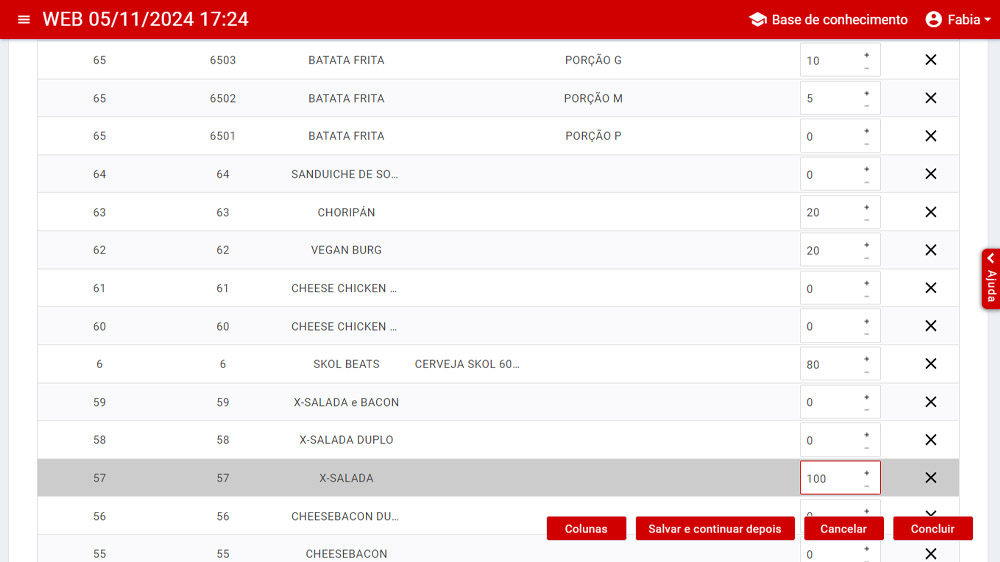Delete the CHORIPÁN row with X icon
Screen dimensions: 1000x562
930,212
